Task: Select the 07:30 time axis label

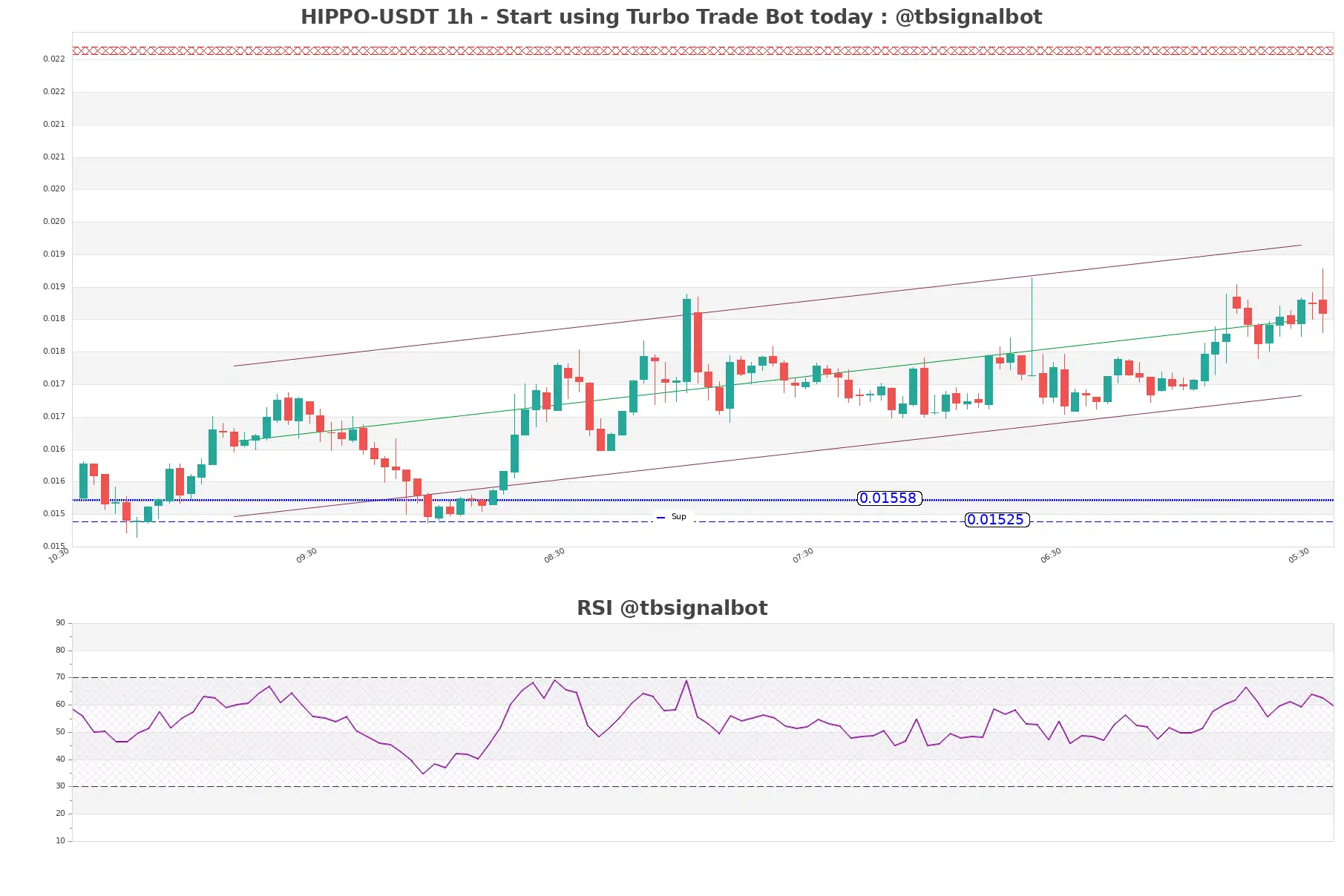Action: [x=803, y=556]
